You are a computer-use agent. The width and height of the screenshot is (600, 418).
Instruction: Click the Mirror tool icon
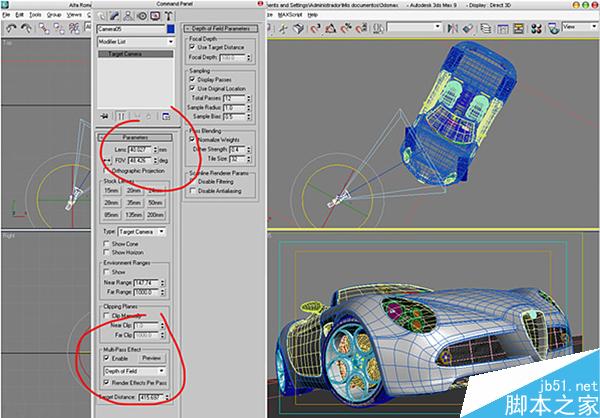click(x=453, y=29)
